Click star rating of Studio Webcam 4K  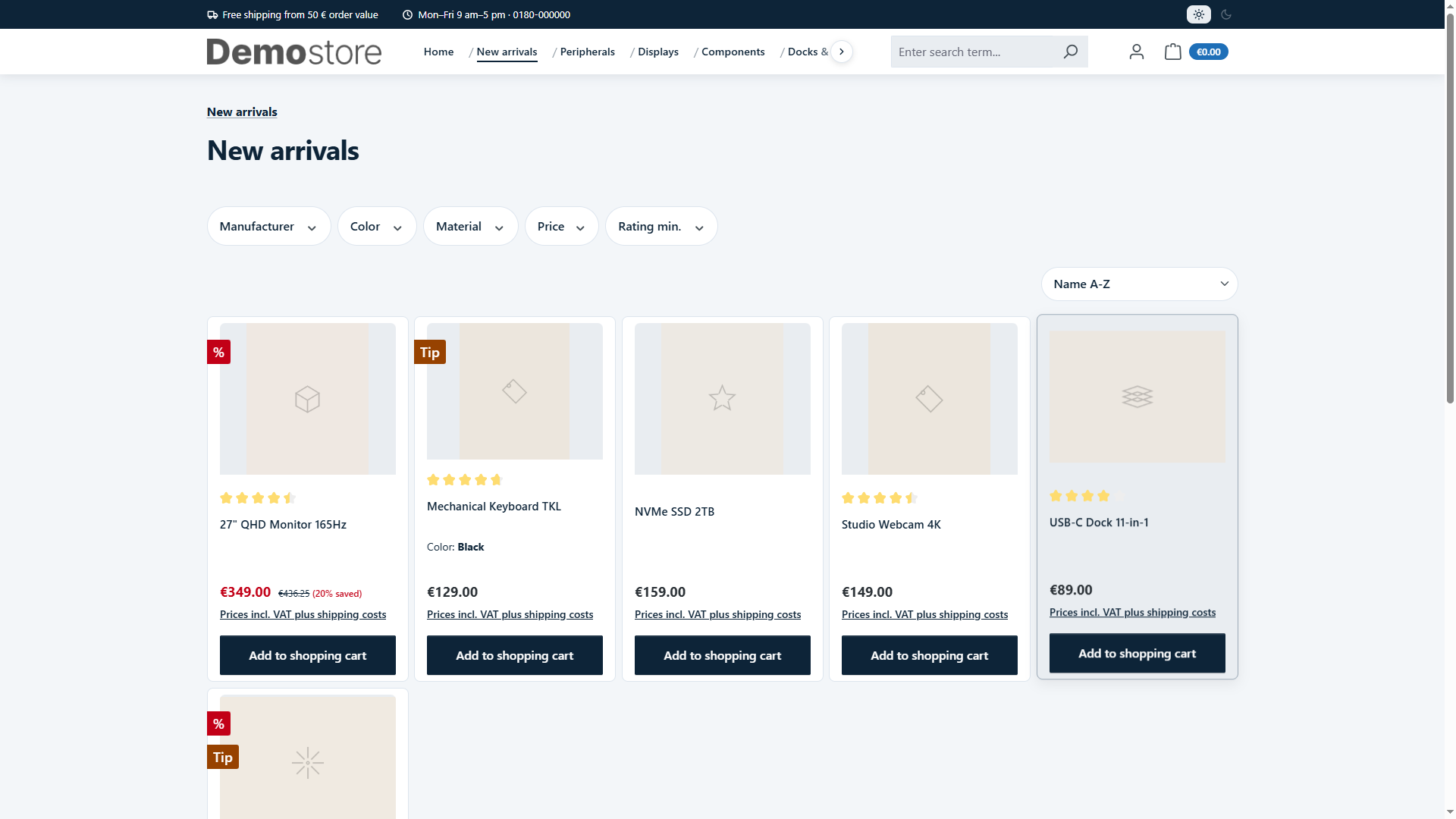(880, 498)
